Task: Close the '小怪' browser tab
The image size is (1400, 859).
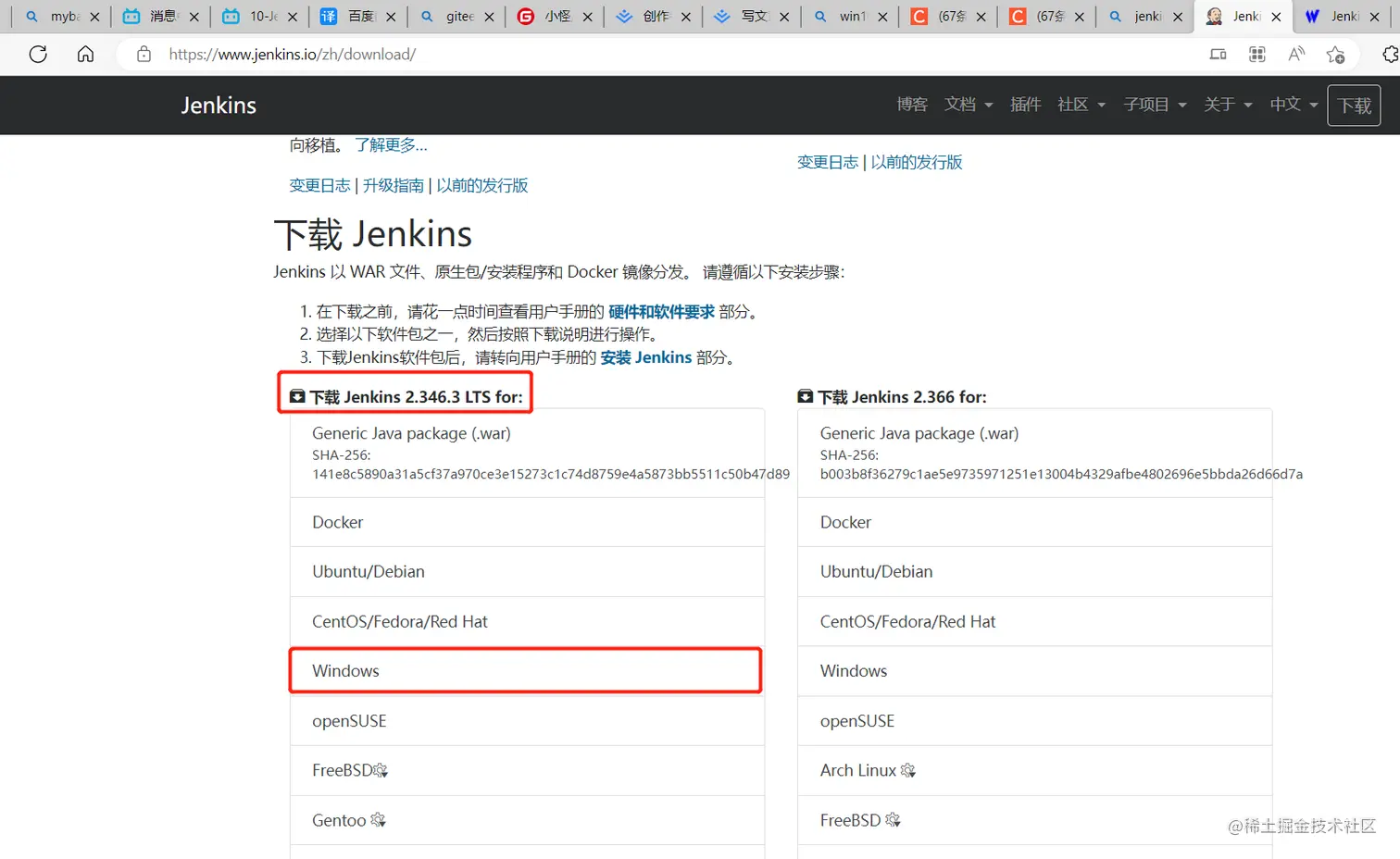Action: (587, 17)
